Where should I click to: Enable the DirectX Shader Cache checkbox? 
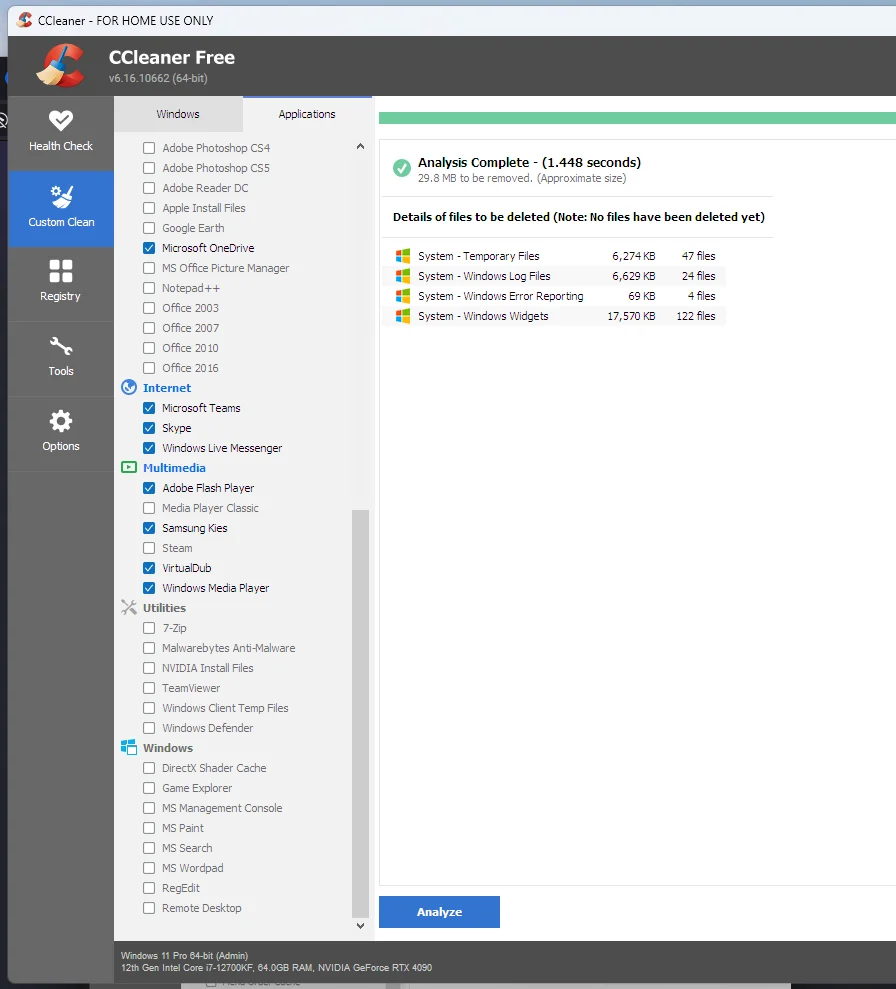[x=149, y=768]
